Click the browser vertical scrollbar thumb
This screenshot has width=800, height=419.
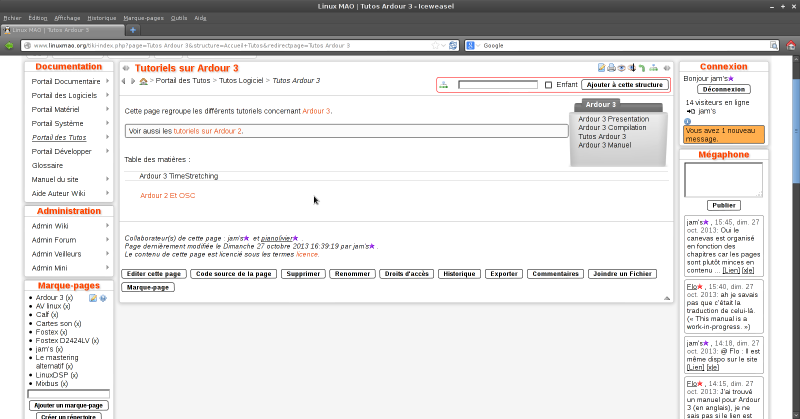(796, 130)
